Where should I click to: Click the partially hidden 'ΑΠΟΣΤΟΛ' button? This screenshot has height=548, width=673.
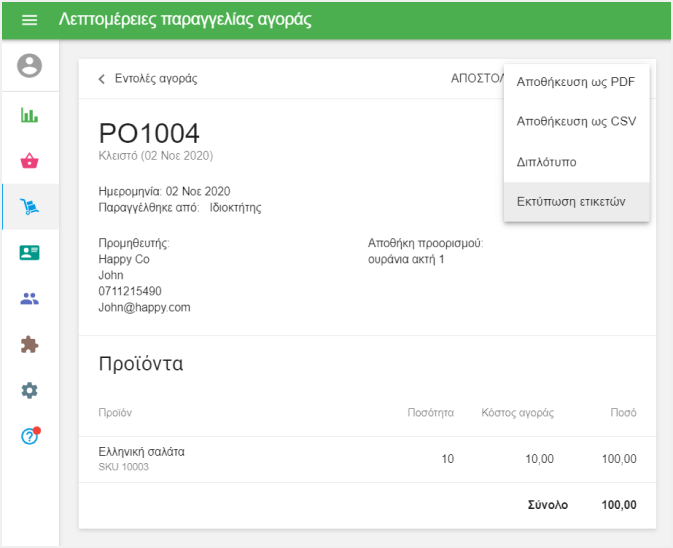click(476, 79)
